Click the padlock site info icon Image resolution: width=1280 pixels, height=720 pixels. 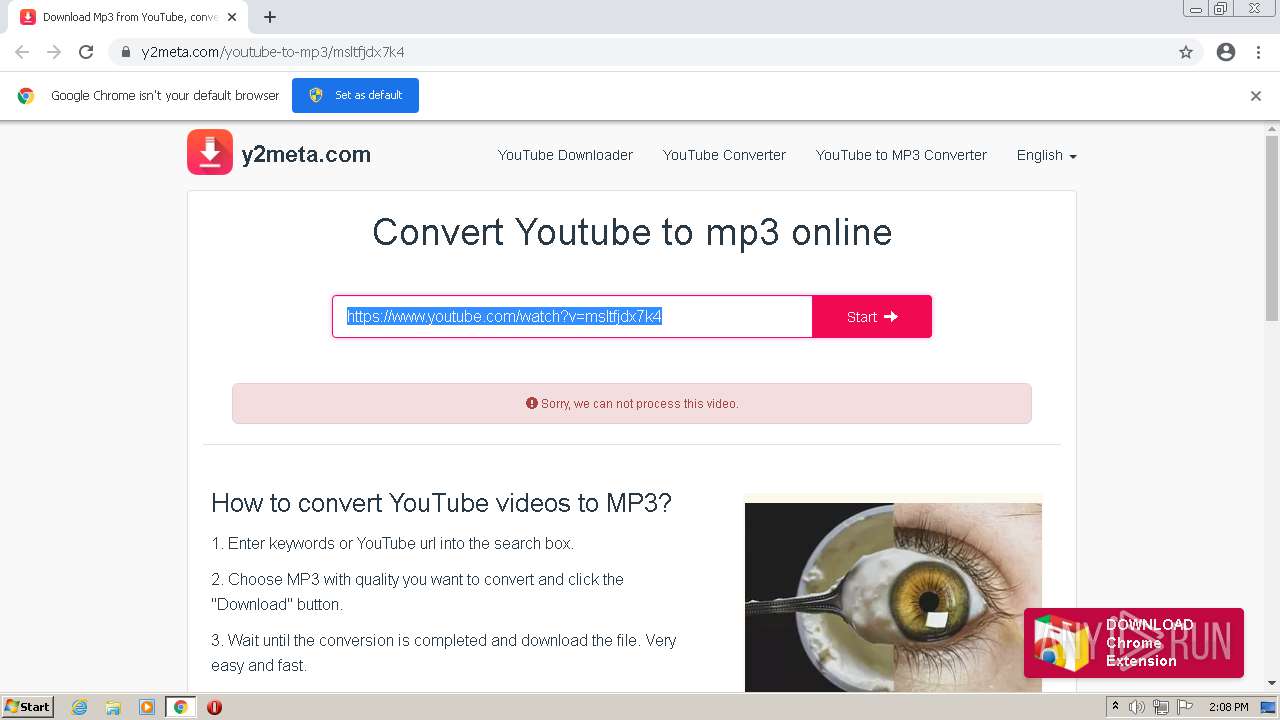[x=126, y=52]
